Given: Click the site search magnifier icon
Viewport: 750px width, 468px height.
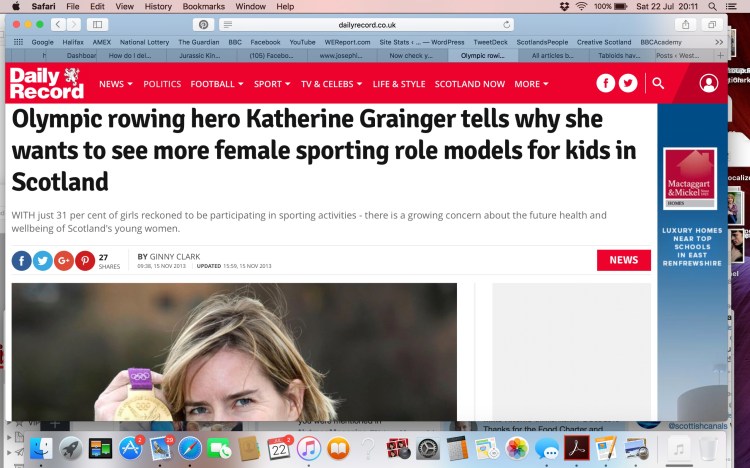Looking at the screenshot, I should 658,83.
